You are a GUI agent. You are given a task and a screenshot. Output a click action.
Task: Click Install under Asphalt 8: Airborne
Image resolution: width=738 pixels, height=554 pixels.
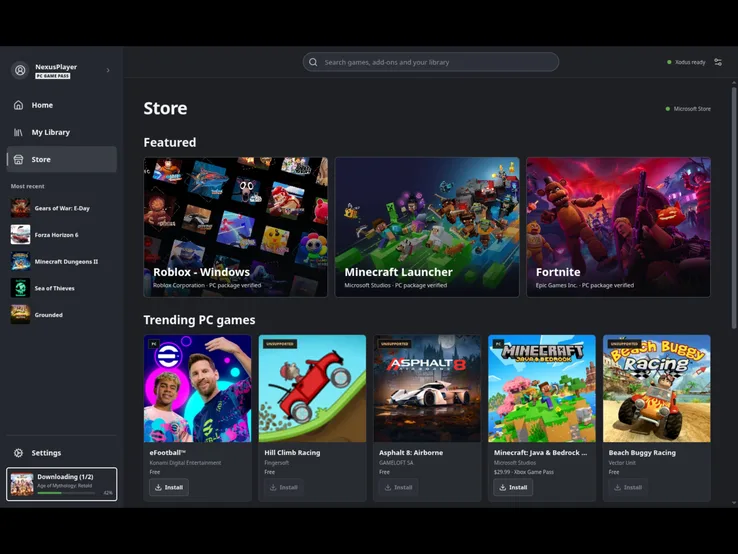399,487
